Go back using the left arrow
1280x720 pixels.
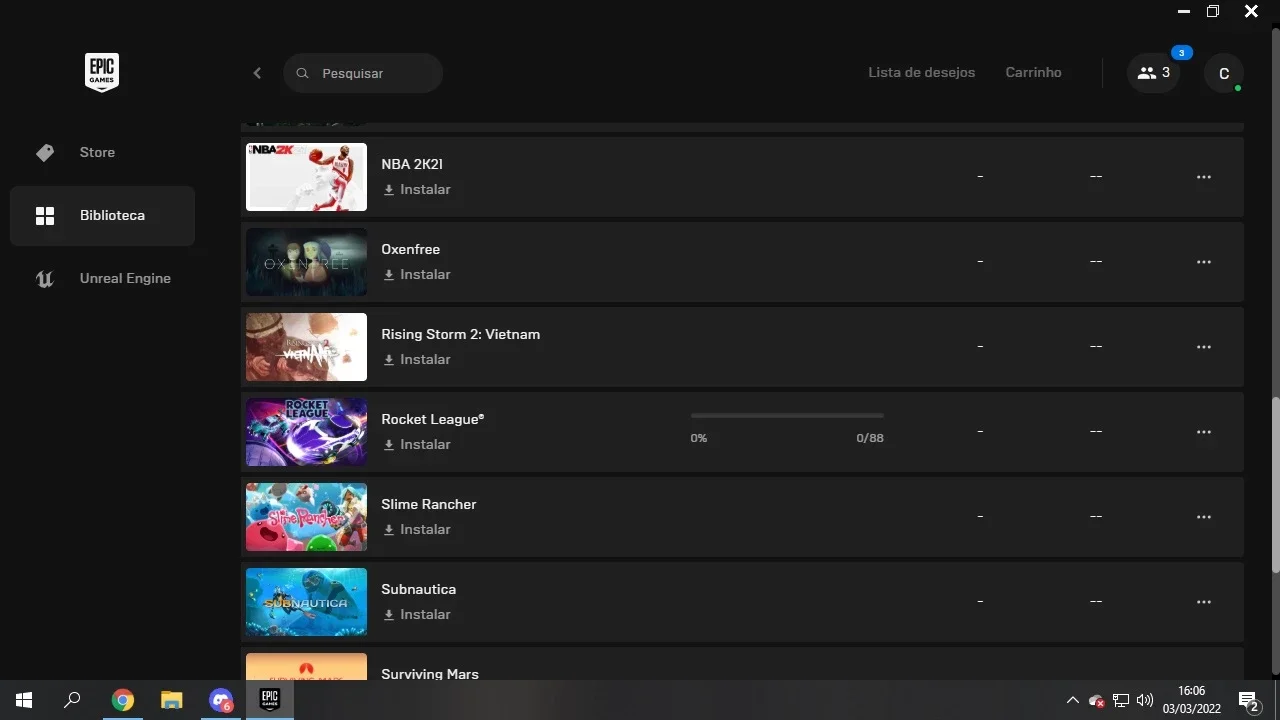click(257, 73)
